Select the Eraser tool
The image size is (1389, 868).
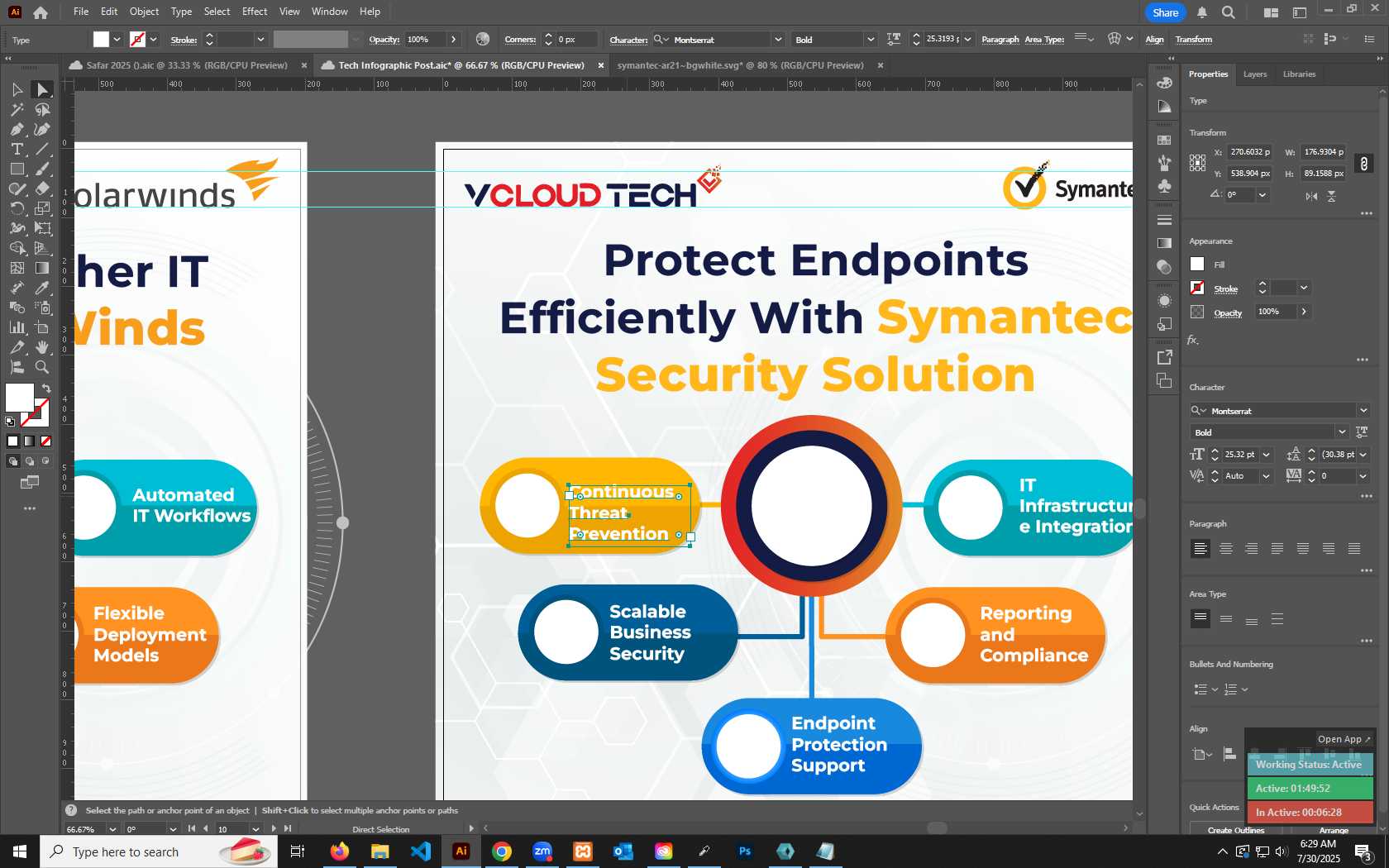42,188
